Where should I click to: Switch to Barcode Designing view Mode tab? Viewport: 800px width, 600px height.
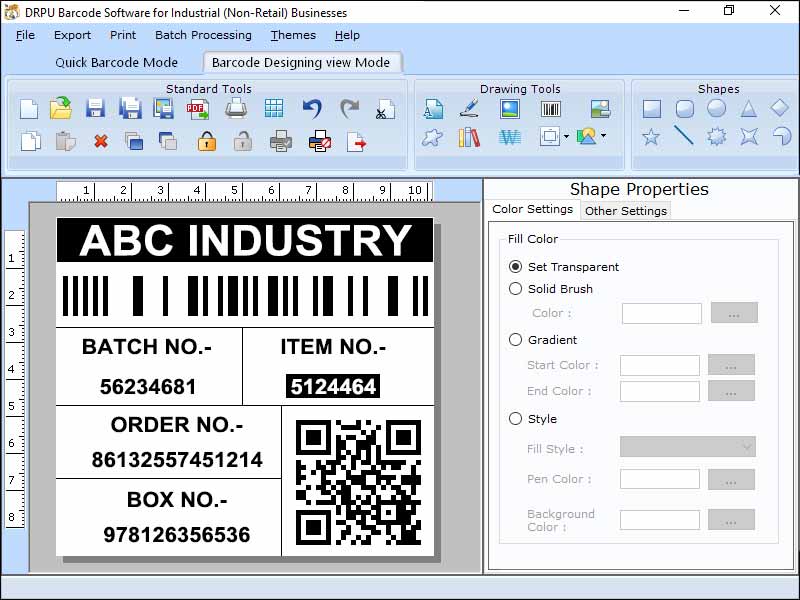(x=301, y=62)
